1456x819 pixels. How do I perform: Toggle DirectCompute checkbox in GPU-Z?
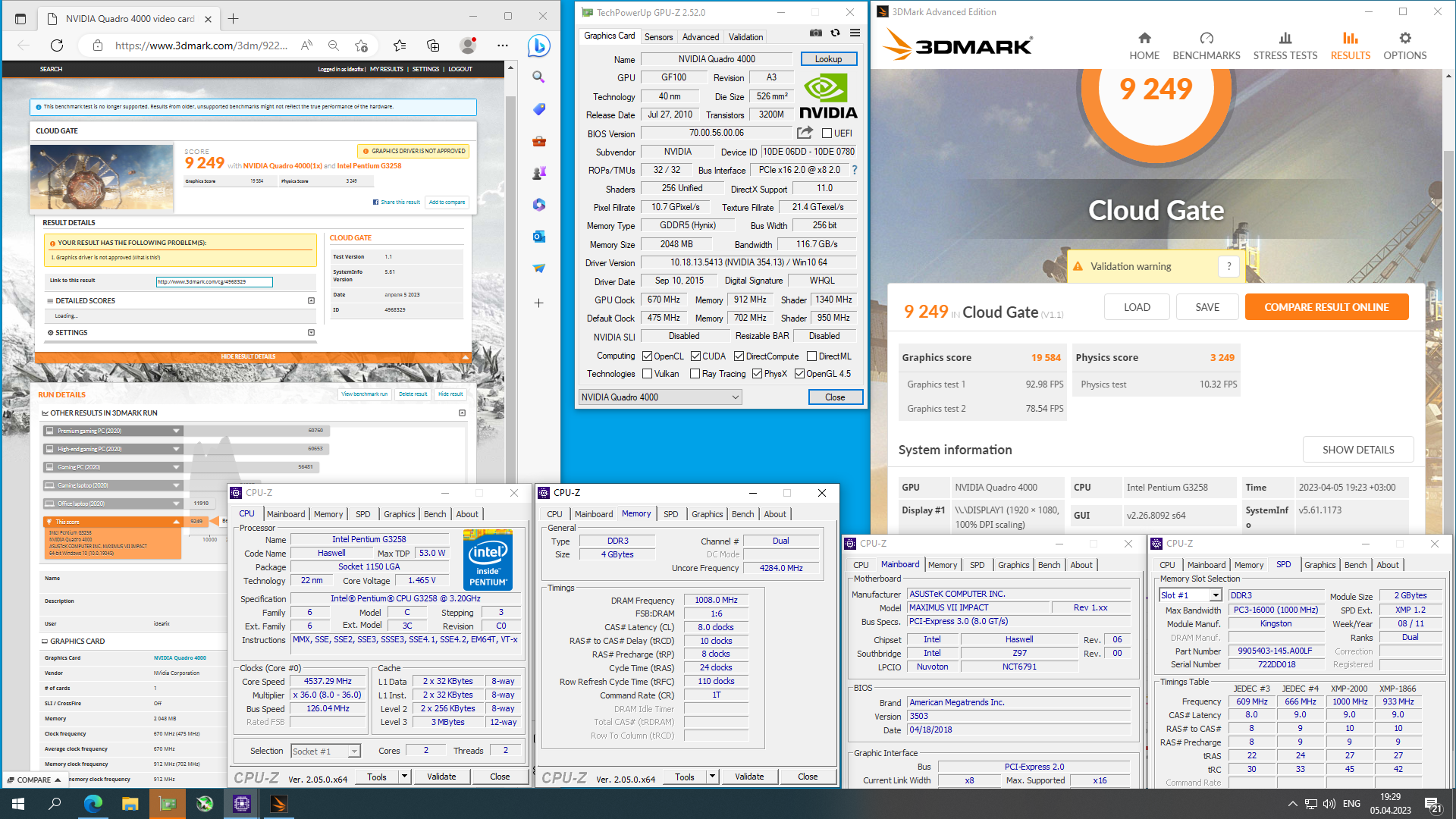click(739, 356)
